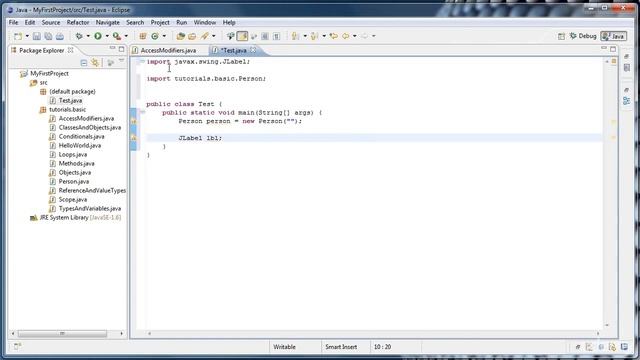Viewport: 640px width, 360px height.
Task: Click the Search flashlight toolbar icon
Action: (204, 36)
